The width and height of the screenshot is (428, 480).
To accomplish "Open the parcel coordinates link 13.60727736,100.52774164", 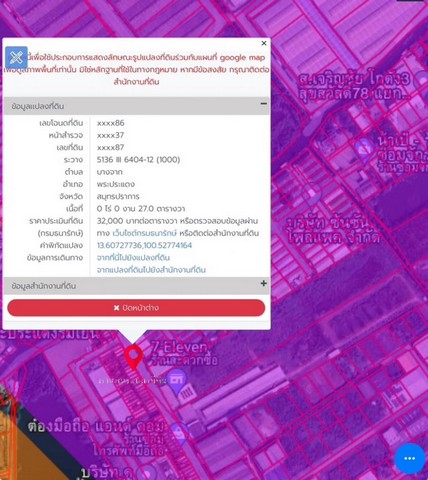I will [144, 246].
